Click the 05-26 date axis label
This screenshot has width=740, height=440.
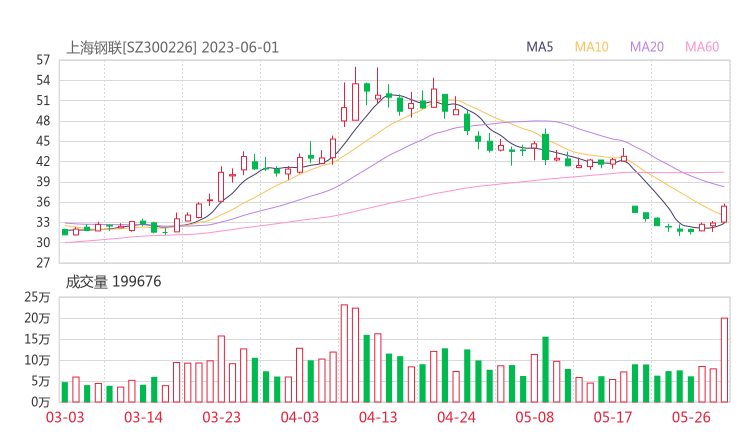tap(691, 417)
